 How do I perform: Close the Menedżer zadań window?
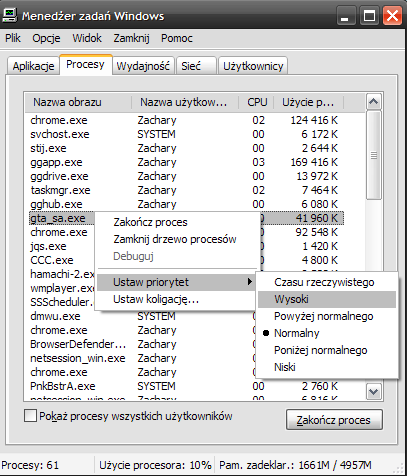pos(392,16)
